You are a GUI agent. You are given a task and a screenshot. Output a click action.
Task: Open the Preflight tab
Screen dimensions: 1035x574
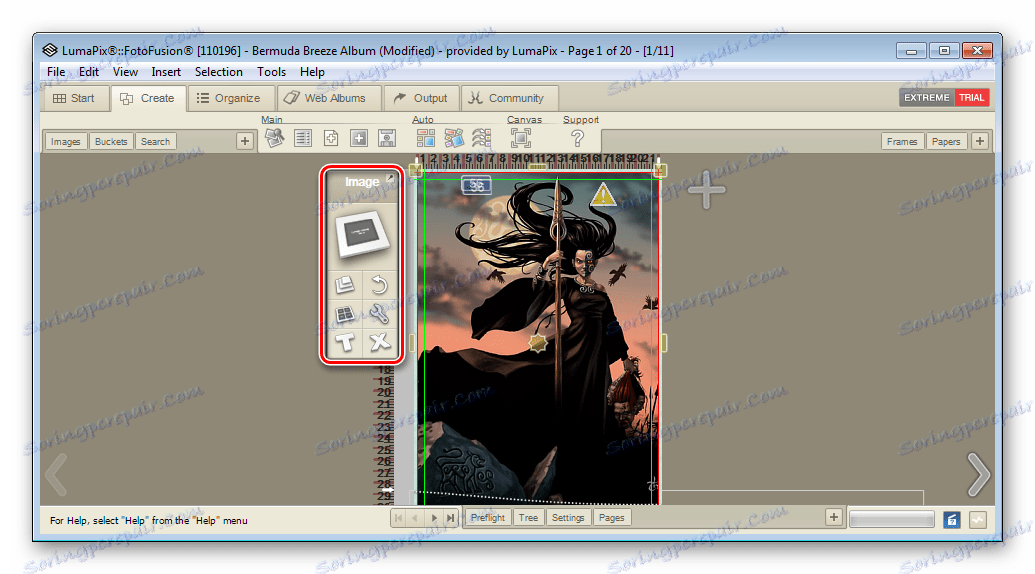(488, 518)
